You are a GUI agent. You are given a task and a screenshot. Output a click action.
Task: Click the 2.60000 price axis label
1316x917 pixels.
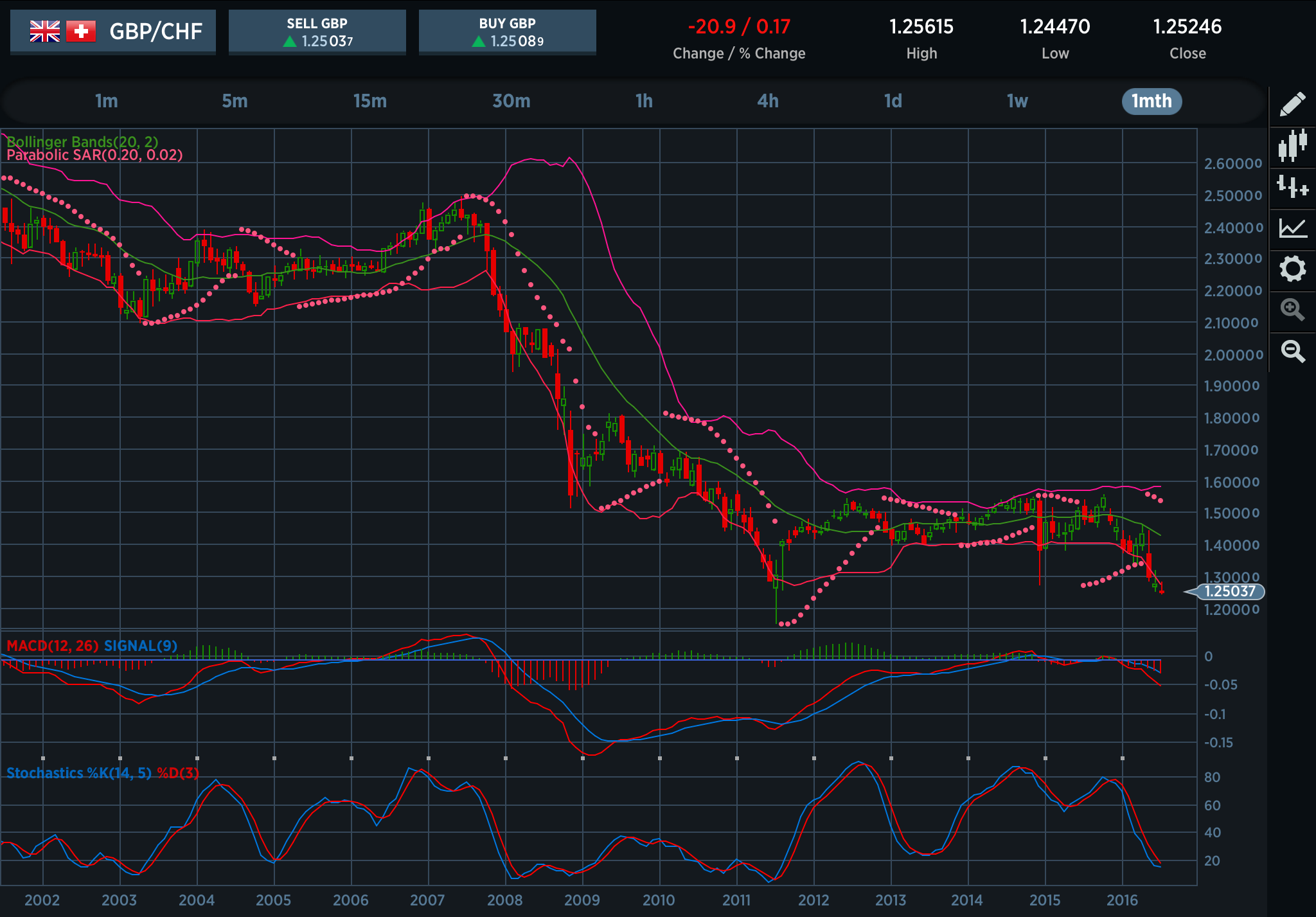point(1233,164)
